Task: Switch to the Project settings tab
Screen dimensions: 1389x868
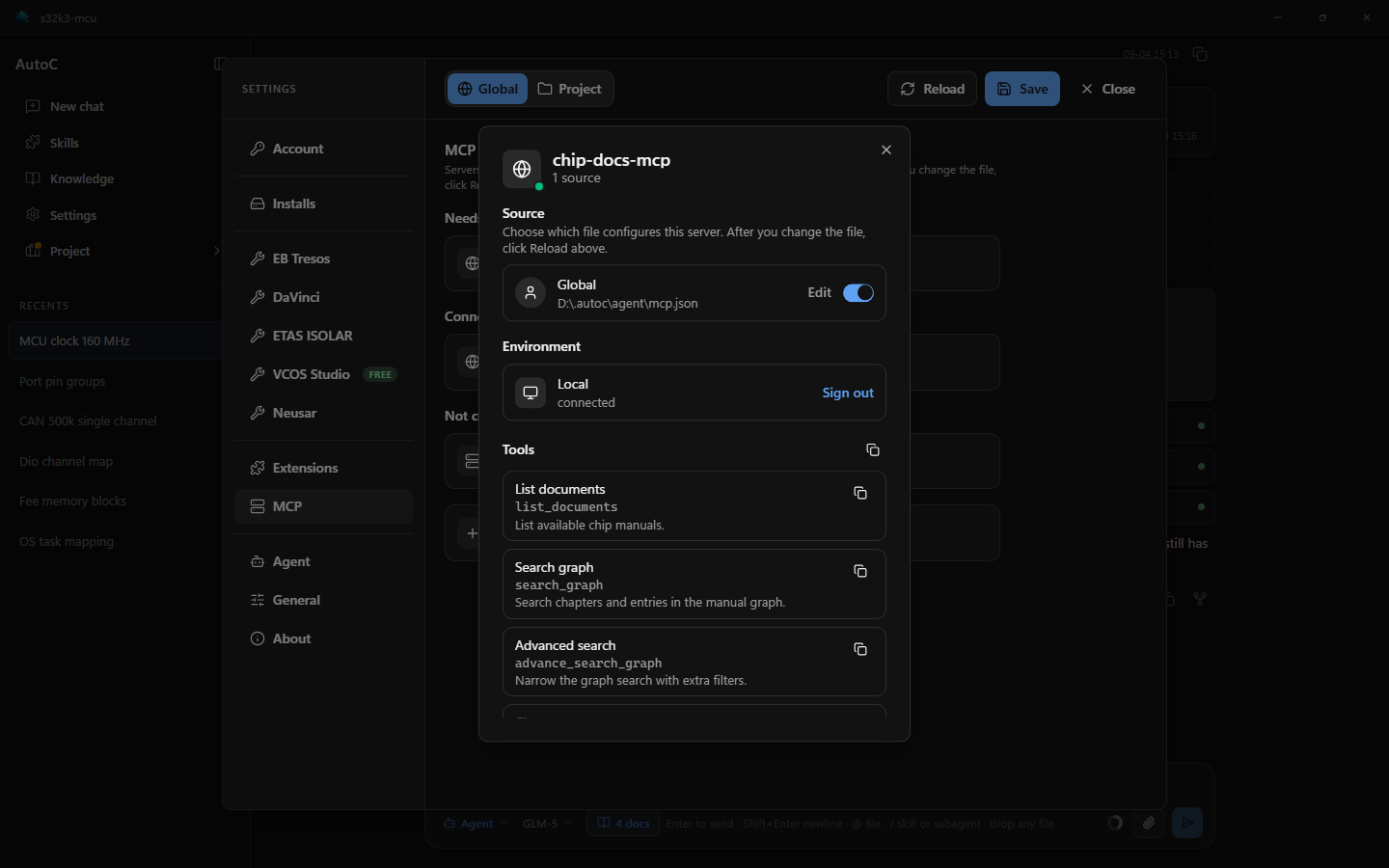Action: point(570,89)
